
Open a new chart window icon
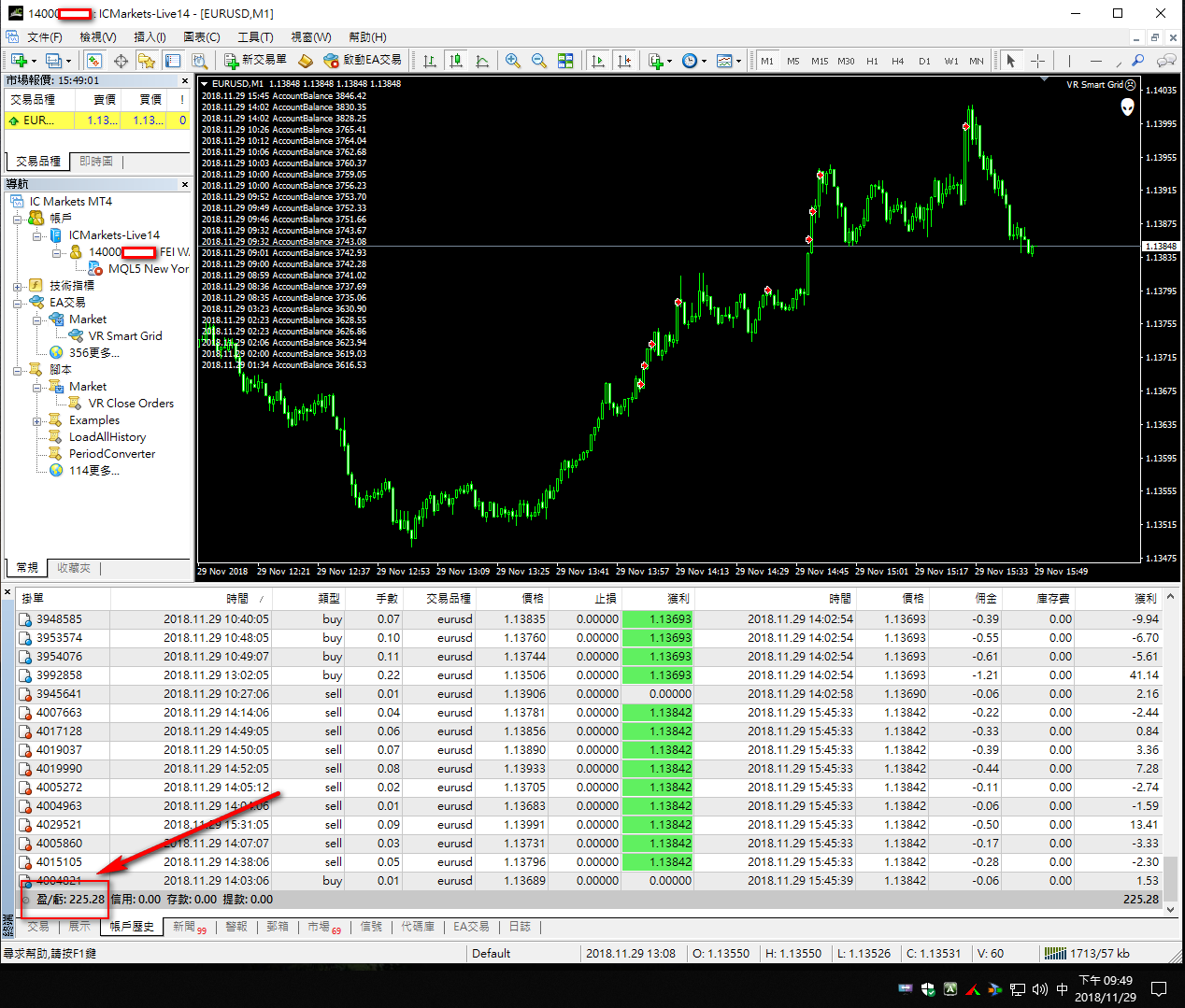(x=19, y=61)
